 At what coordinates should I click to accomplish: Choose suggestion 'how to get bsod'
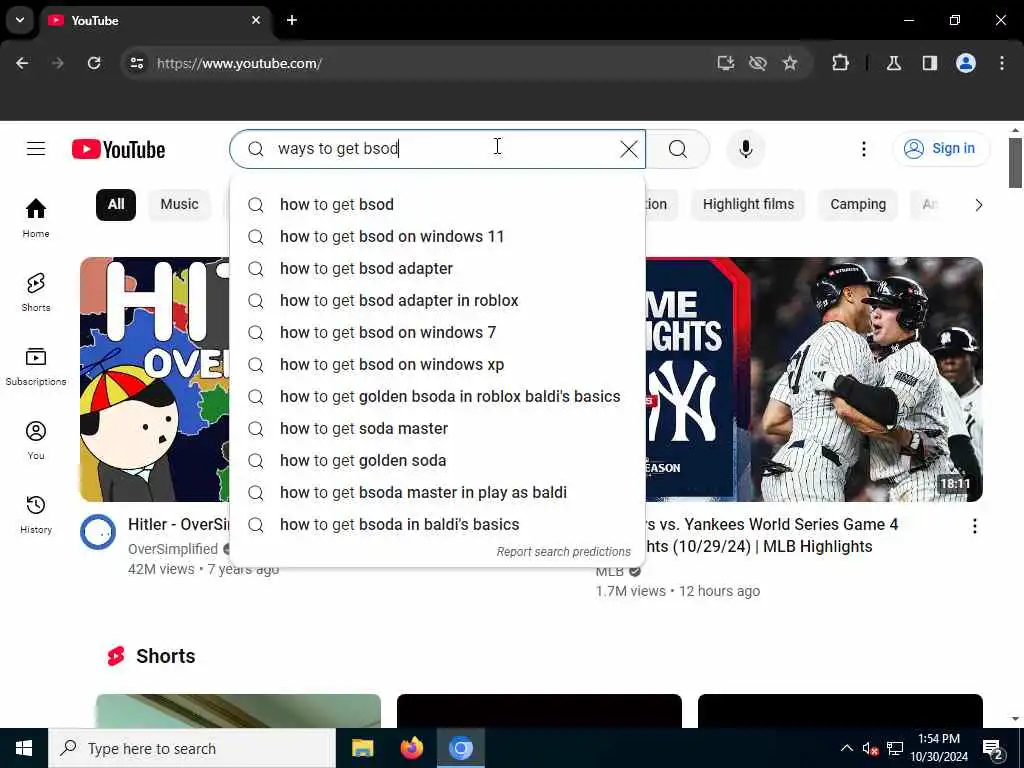[438, 204]
